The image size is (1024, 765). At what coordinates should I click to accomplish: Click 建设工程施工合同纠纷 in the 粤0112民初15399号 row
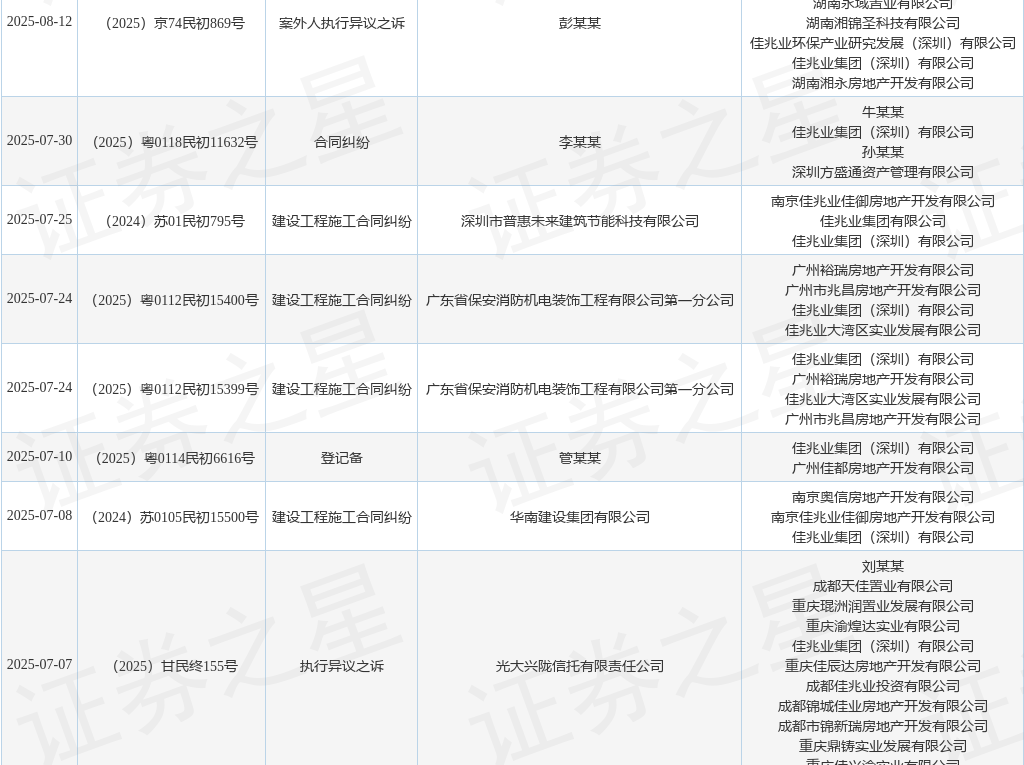tap(342, 389)
